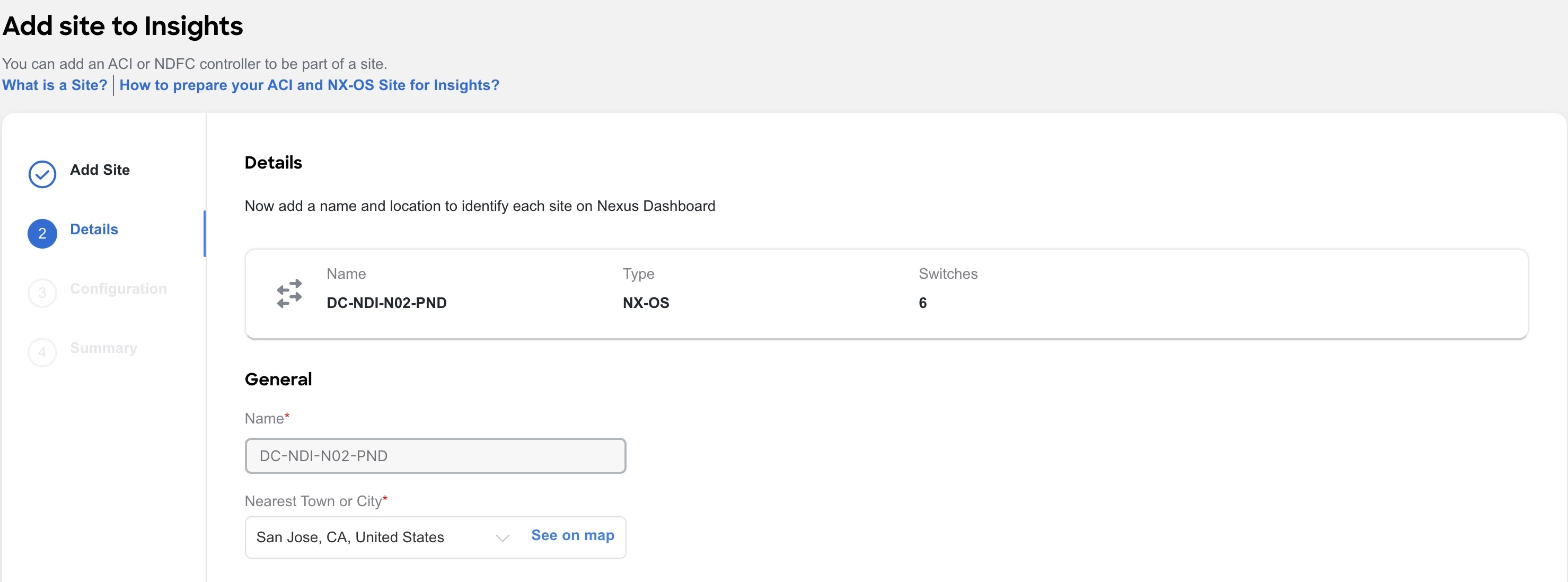Click the Add Site completed checkmark icon
The width and height of the screenshot is (1568, 582).
(x=42, y=174)
